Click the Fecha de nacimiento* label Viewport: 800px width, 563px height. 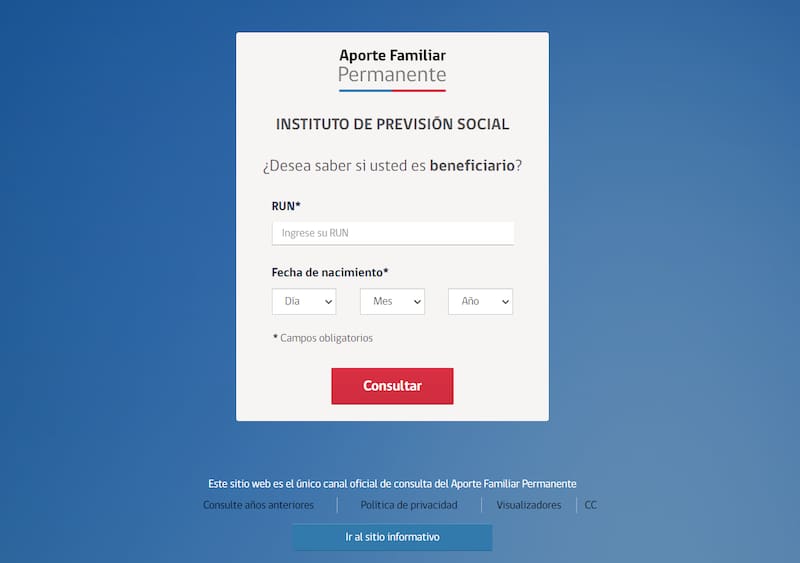pyautogui.click(x=330, y=272)
